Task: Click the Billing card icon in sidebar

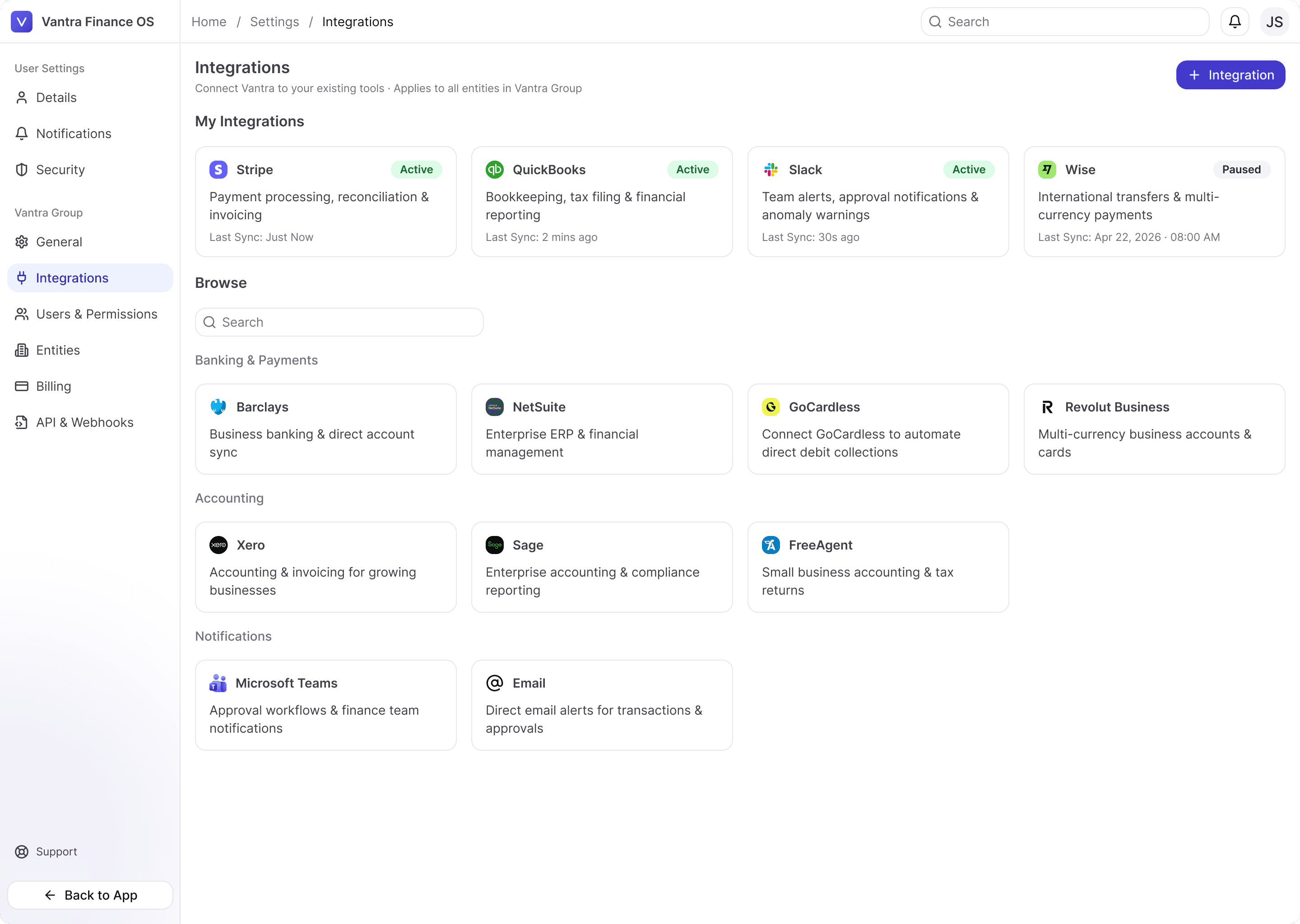Action: point(22,386)
